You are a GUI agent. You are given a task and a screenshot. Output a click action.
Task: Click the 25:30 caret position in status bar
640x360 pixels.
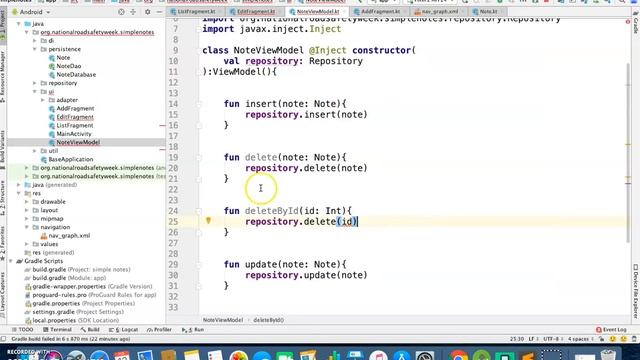(516, 339)
